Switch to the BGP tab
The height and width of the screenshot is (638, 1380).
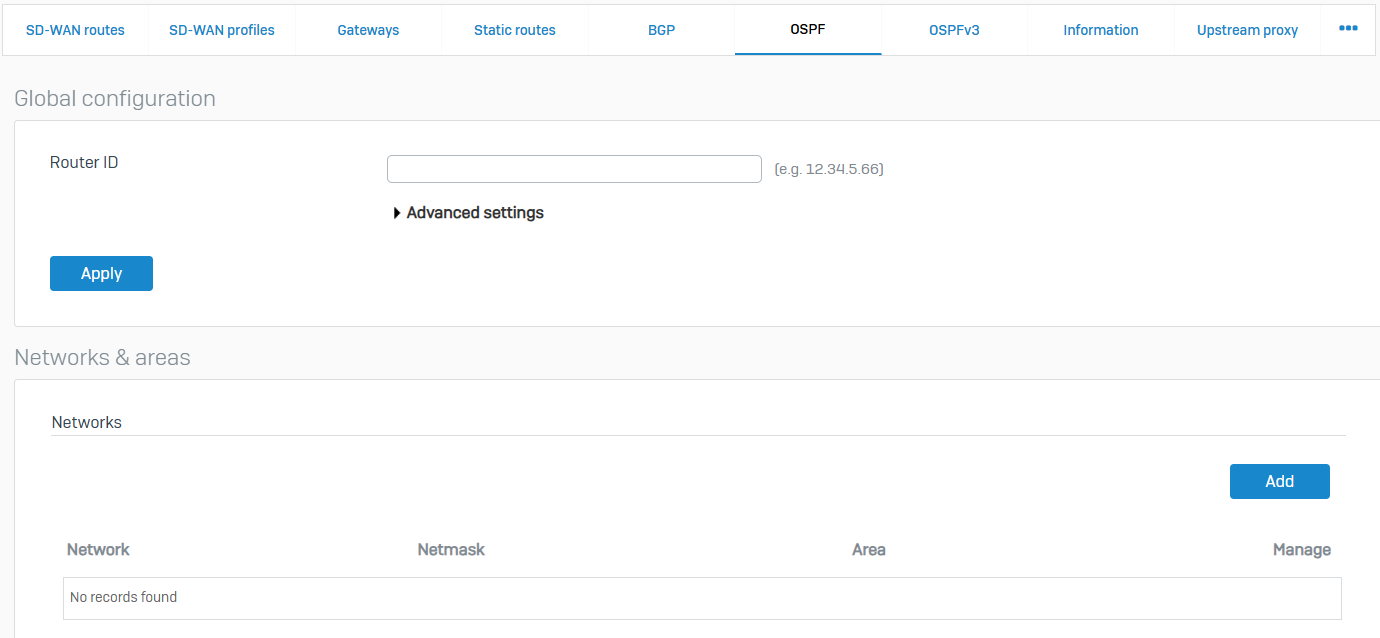pos(661,30)
